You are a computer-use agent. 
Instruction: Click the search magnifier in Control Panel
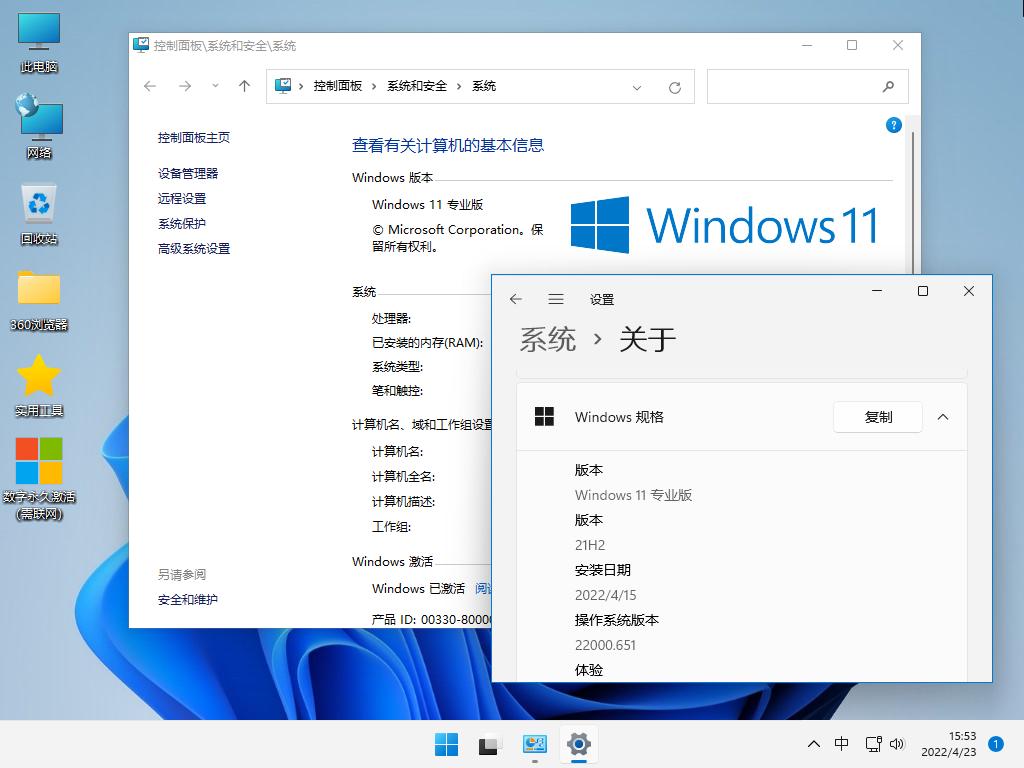(888, 86)
